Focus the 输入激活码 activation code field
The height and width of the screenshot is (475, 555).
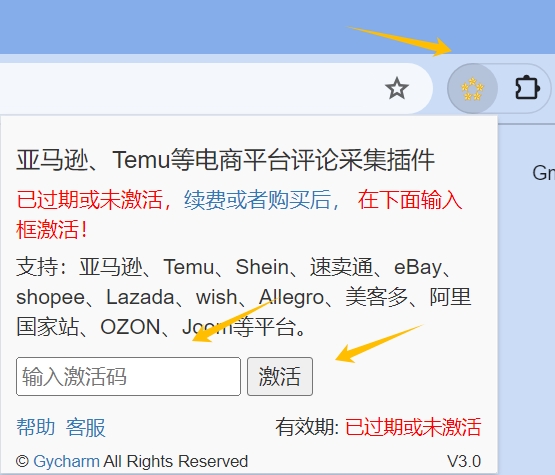[x=128, y=376]
